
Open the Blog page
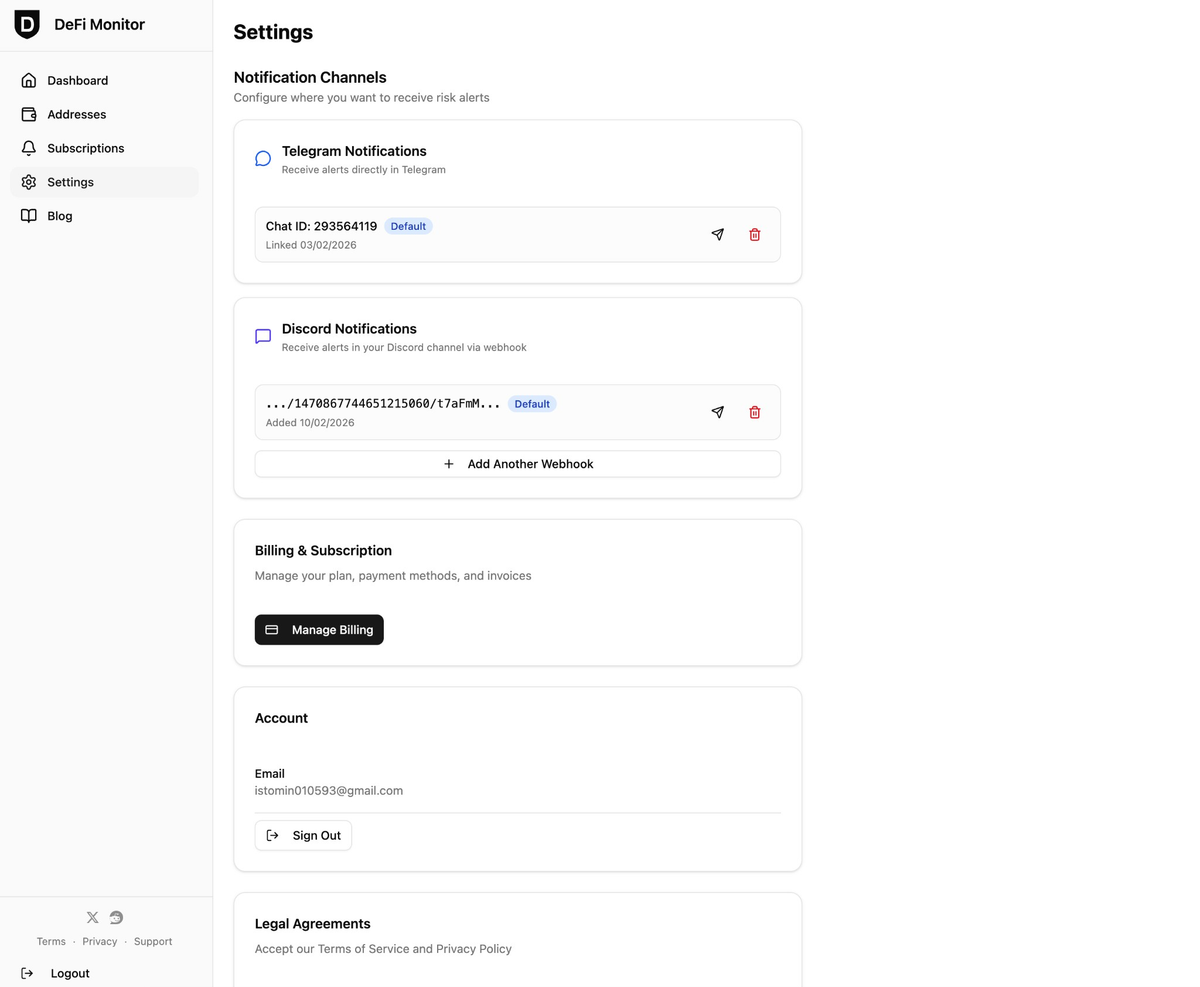click(59, 216)
